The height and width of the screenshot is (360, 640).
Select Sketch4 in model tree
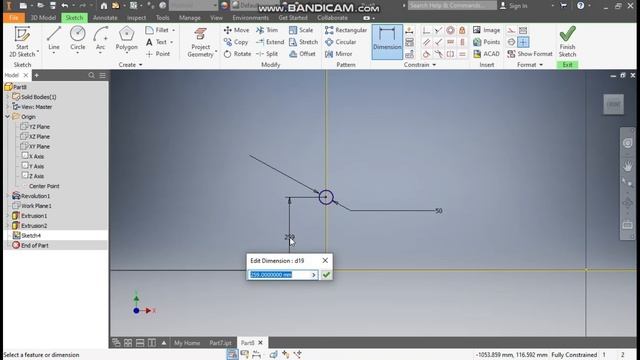coord(31,236)
